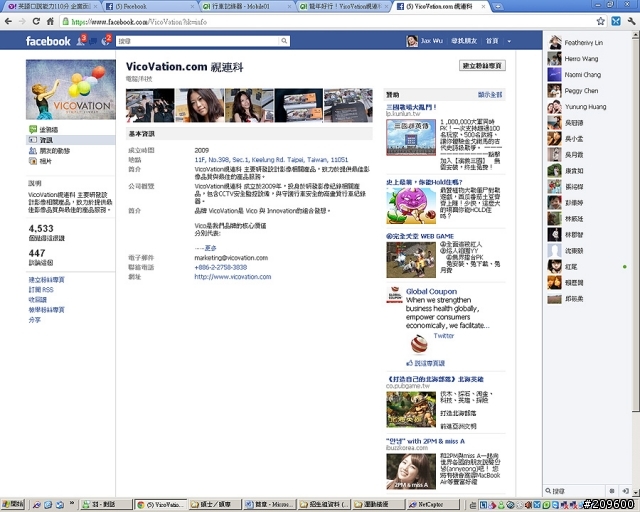Screen dimensions: 640x512
Task: Click the Jax Wu name link
Action: 431,41
